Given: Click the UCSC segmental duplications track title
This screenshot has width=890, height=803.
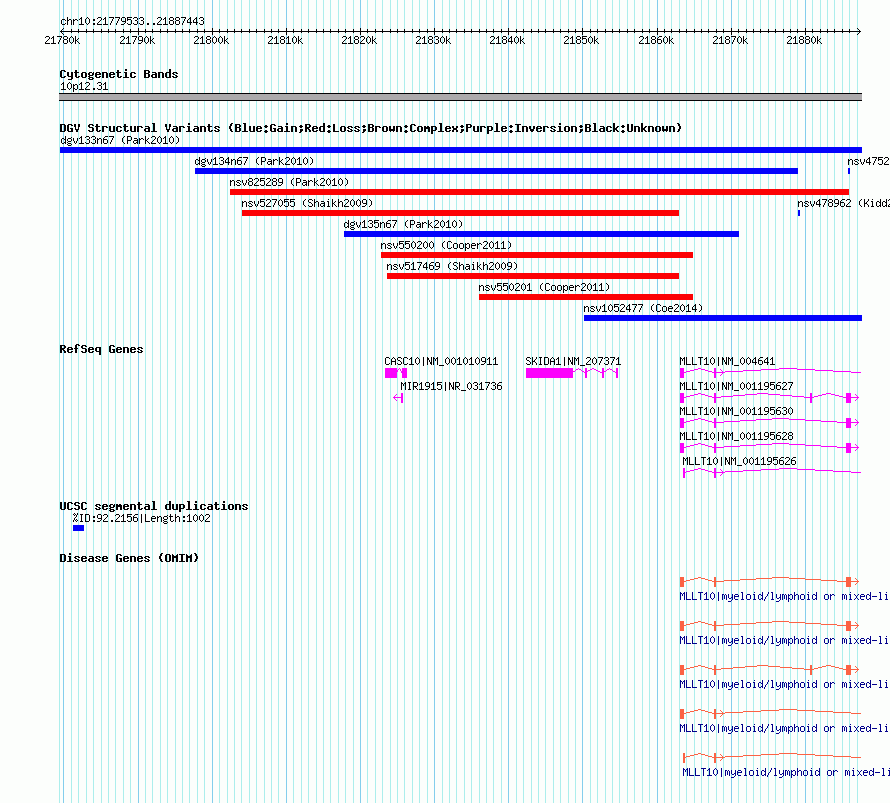Looking at the screenshot, I should [154, 506].
